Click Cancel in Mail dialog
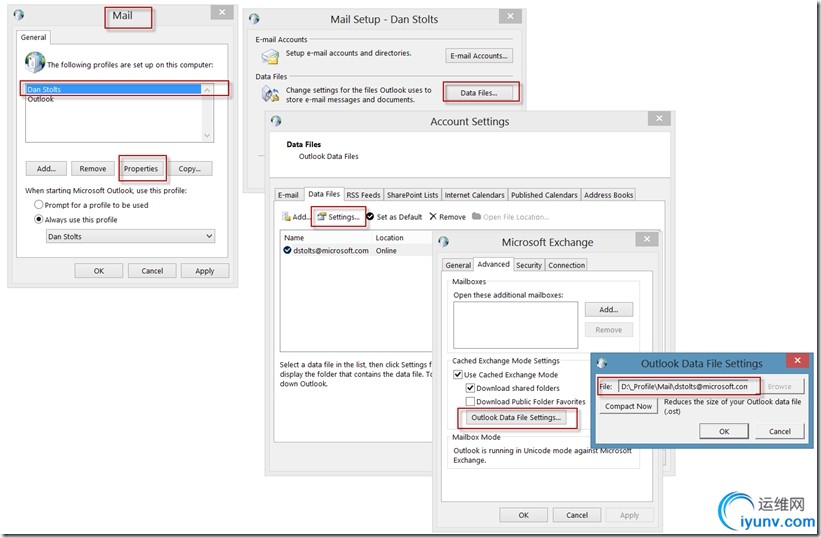Image resolution: width=821 pixels, height=538 pixels. (x=152, y=271)
